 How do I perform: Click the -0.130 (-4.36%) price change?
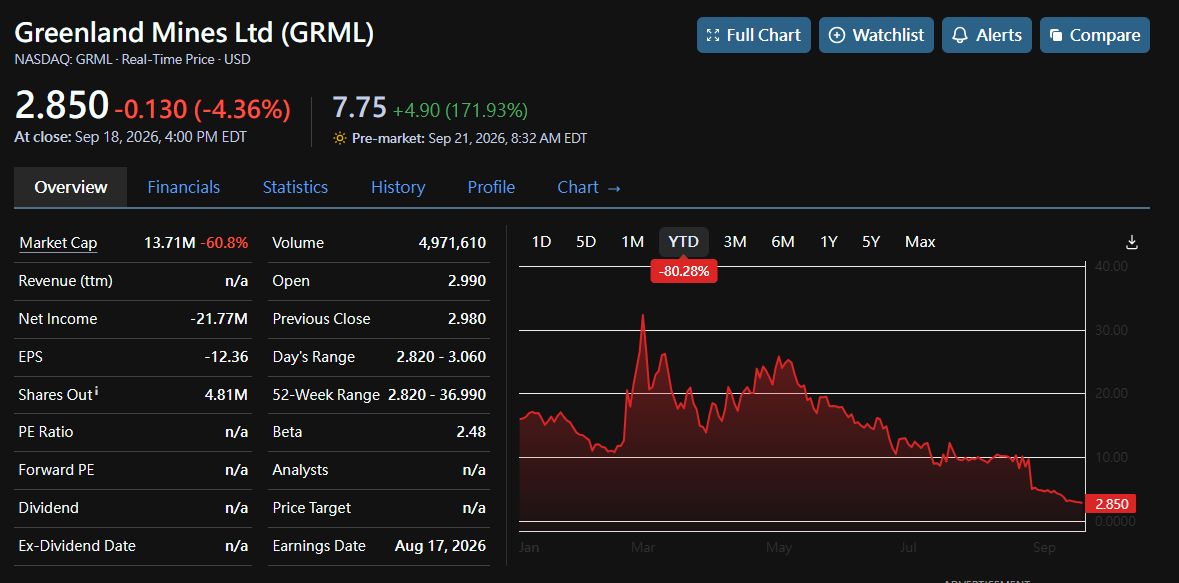202,110
